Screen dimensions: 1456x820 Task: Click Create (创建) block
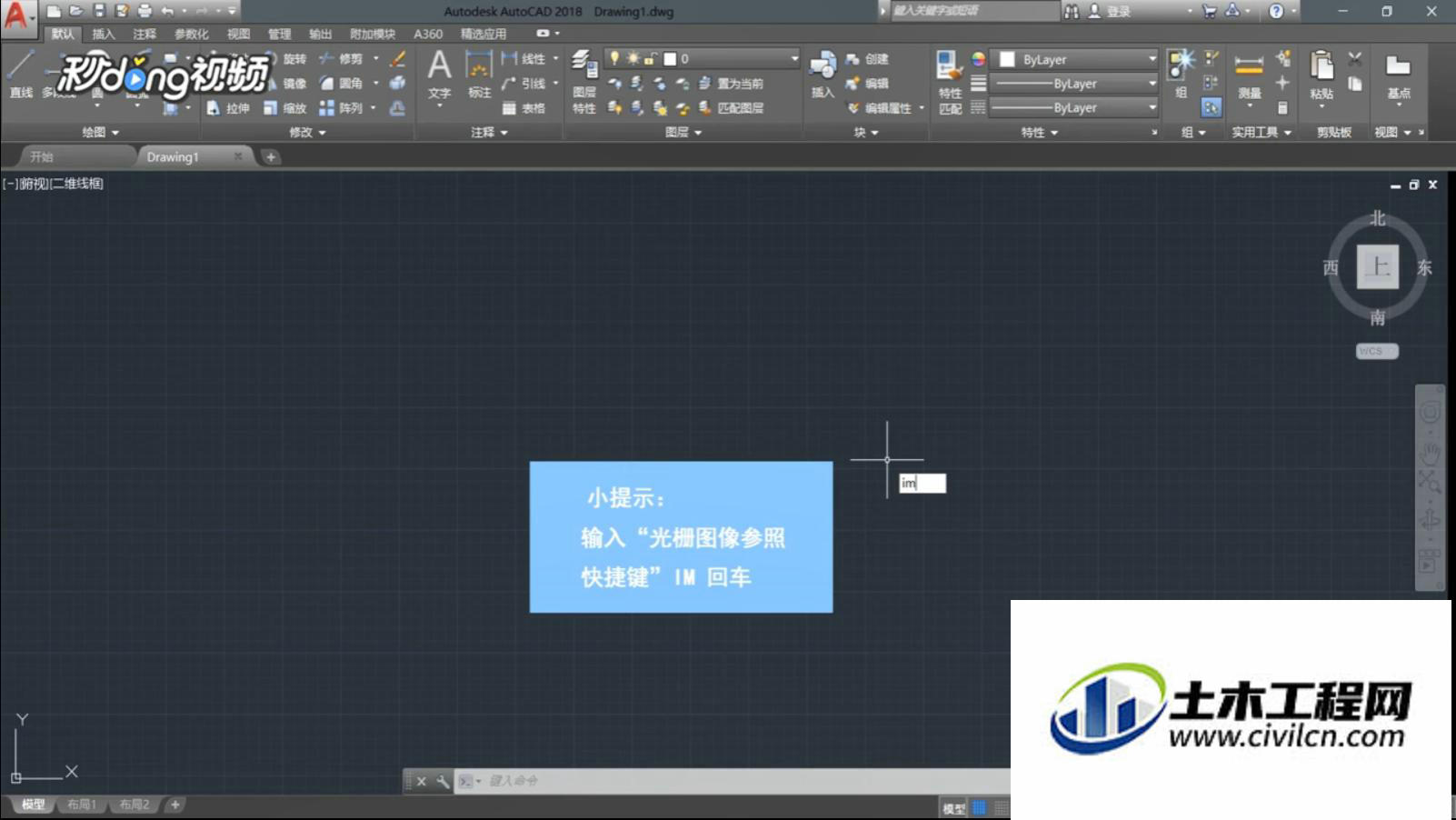(x=867, y=59)
